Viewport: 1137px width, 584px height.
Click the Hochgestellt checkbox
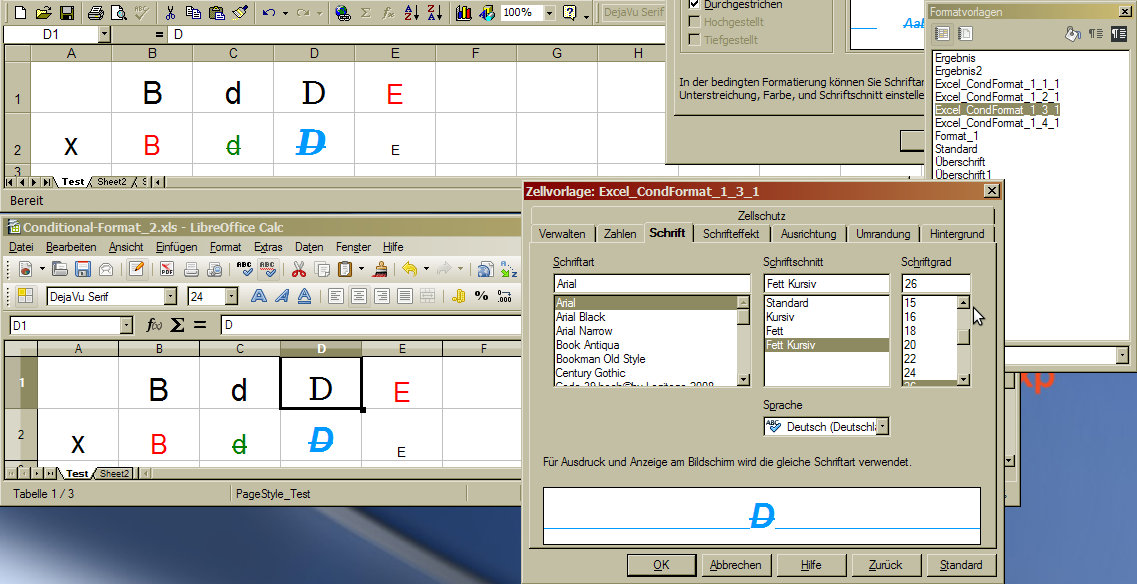695,22
